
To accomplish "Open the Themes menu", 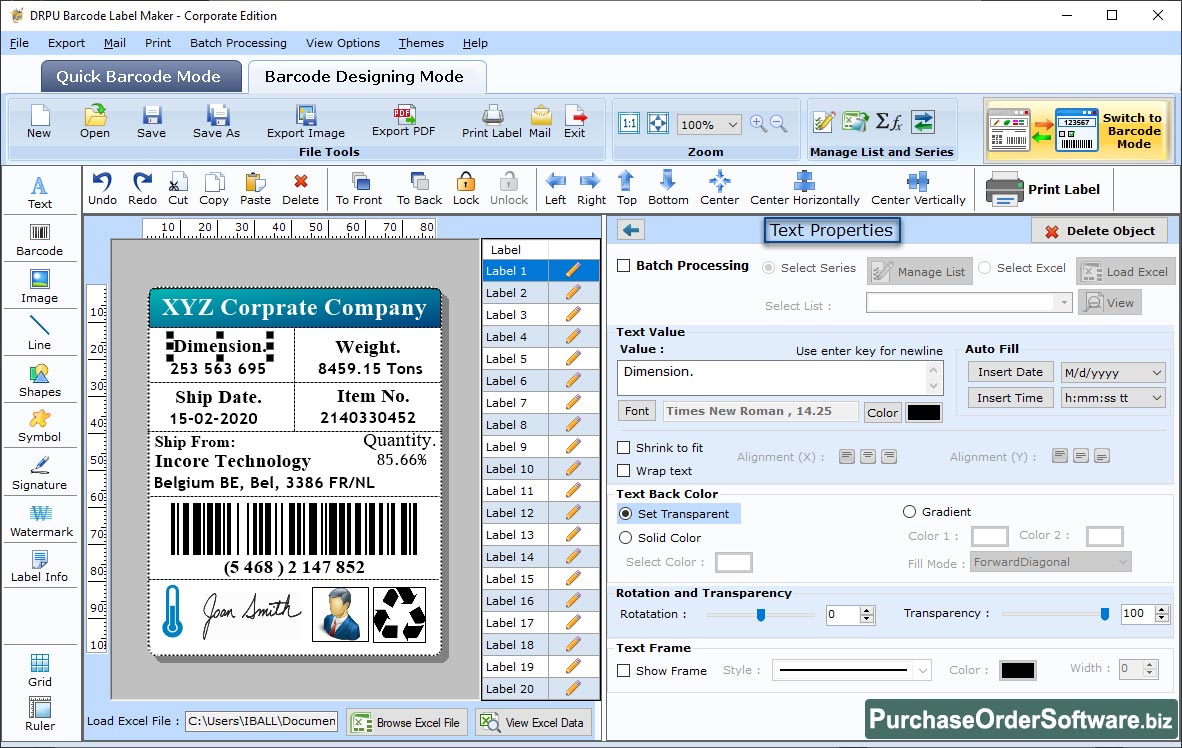I will (421, 43).
